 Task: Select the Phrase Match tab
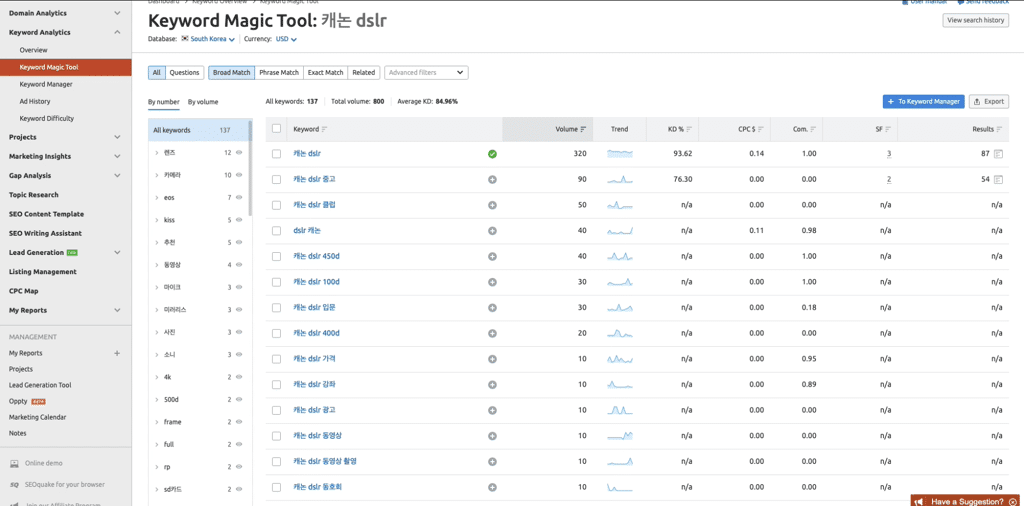[x=279, y=72]
